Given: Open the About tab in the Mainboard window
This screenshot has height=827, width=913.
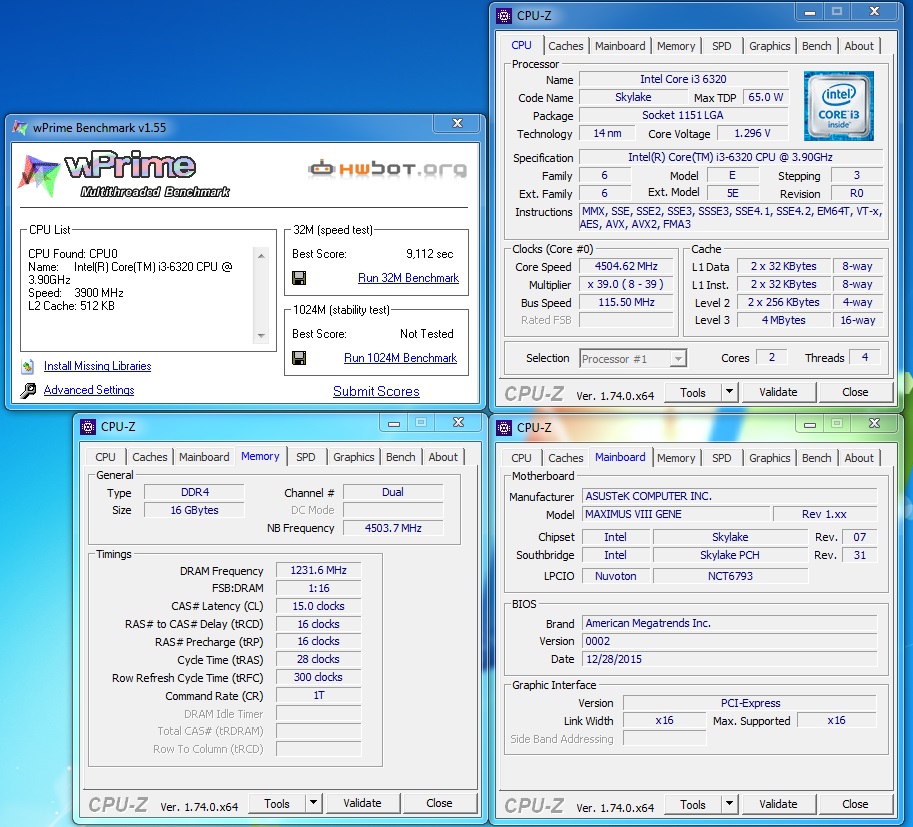Looking at the screenshot, I should [859, 458].
